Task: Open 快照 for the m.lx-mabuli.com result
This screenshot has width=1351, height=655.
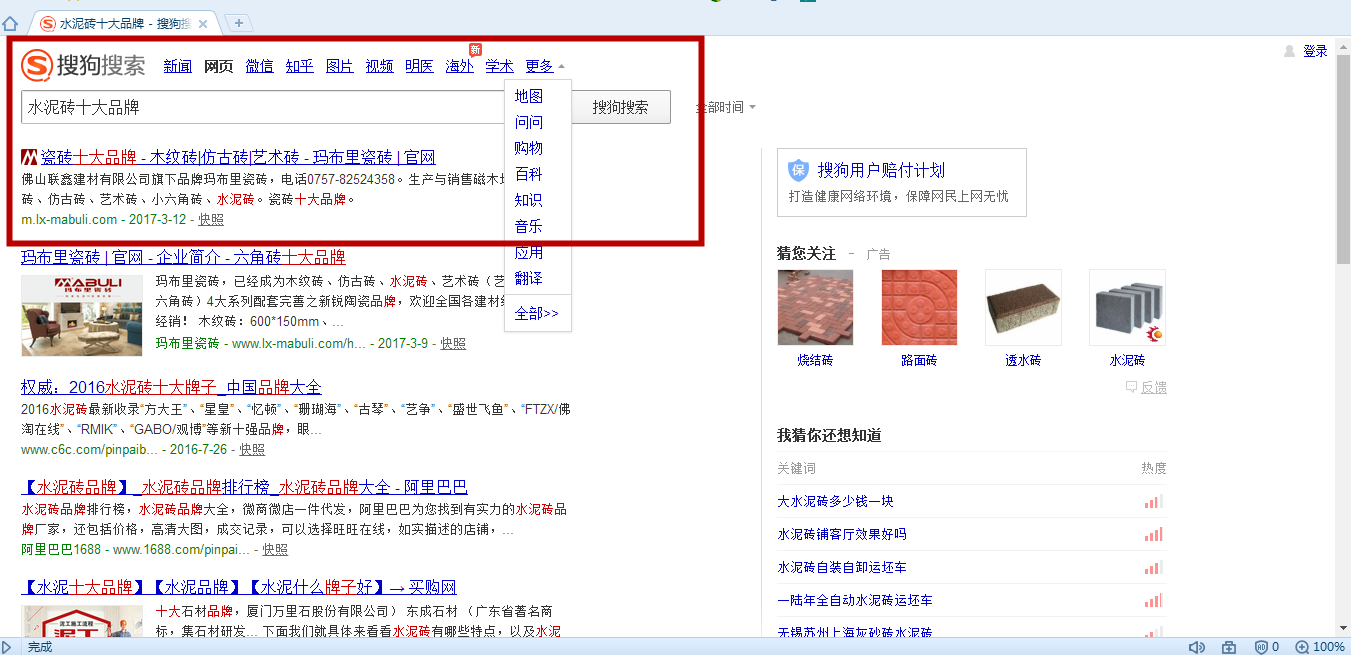Action: (x=211, y=219)
